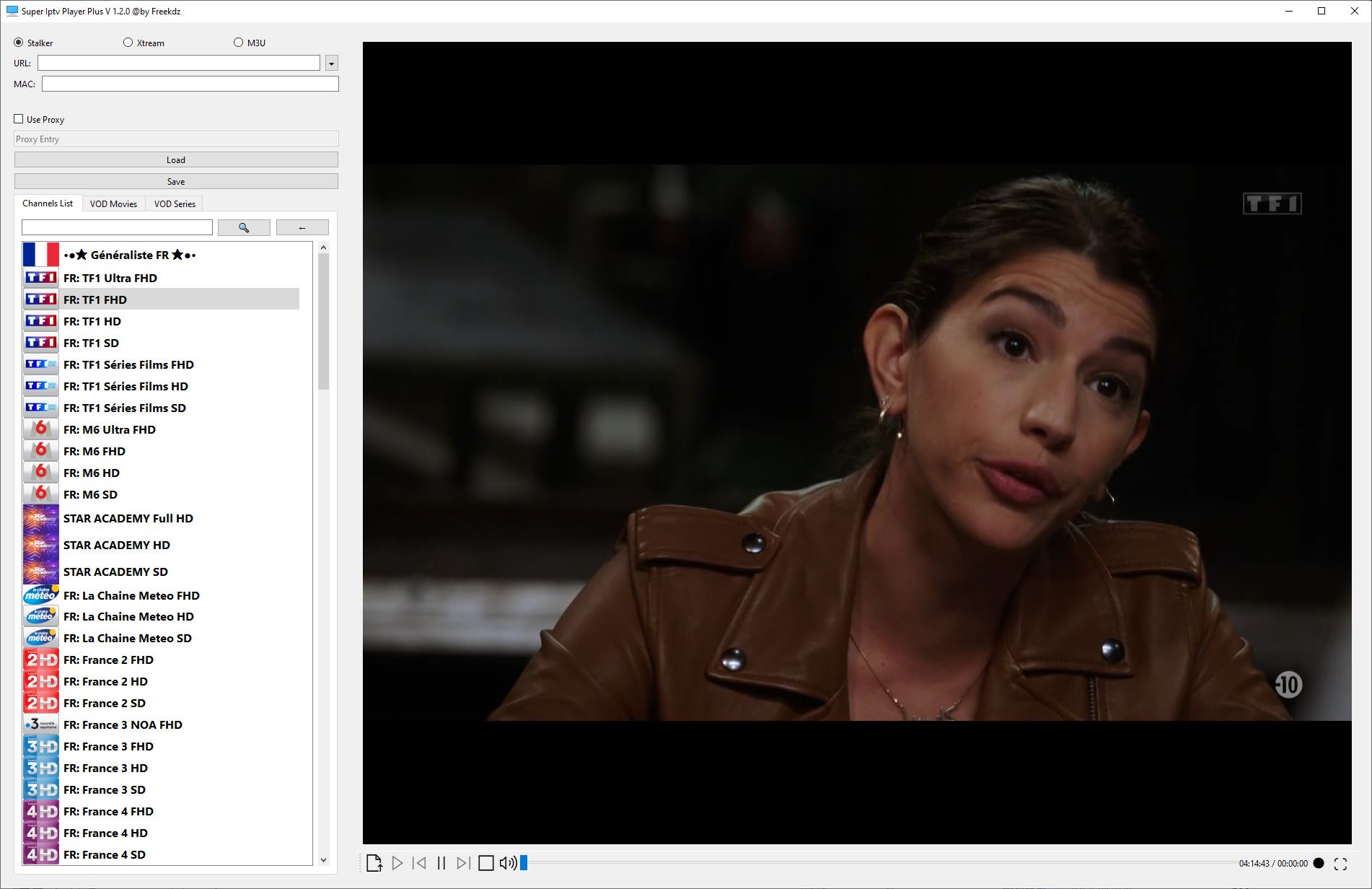Select channel FR: France 2 HD
The width and height of the screenshot is (1372, 889).
[x=161, y=681]
